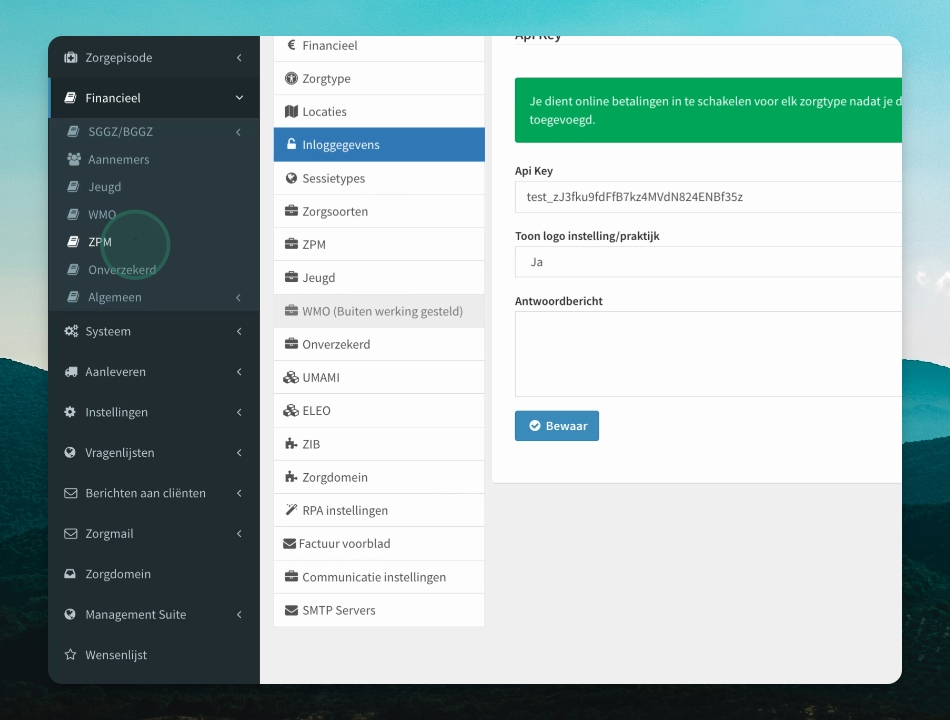The image size is (950, 720).
Task: Expand the Zorgepisode sidebar section
Action: 239,58
